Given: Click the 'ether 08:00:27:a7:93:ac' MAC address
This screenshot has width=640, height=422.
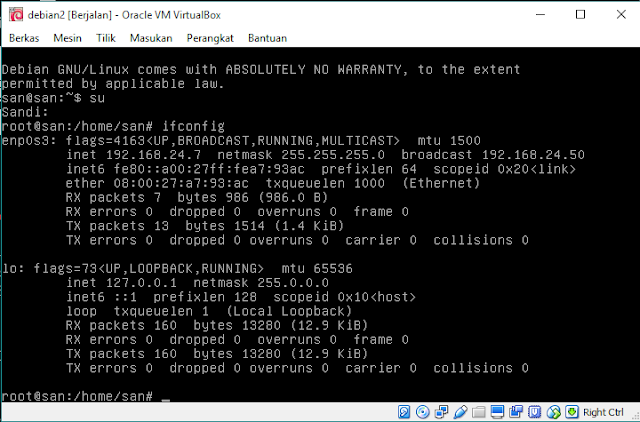Looking at the screenshot, I should [157, 183].
